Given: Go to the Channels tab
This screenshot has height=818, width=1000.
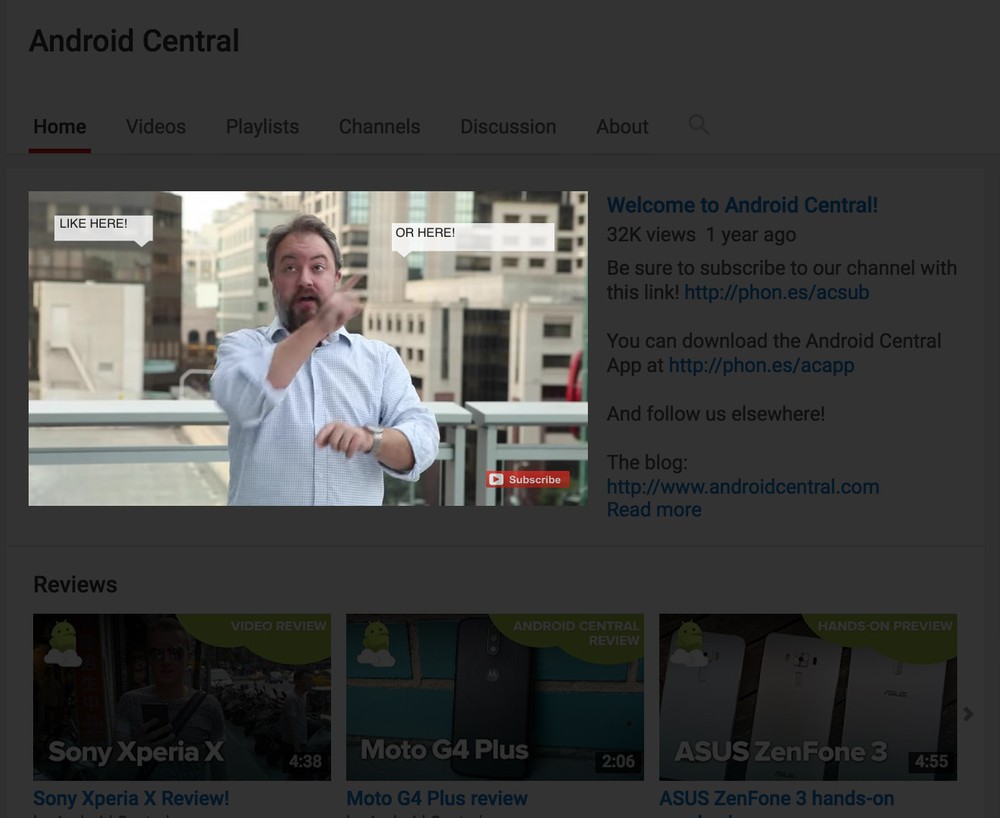Looking at the screenshot, I should tap(379, 127).
